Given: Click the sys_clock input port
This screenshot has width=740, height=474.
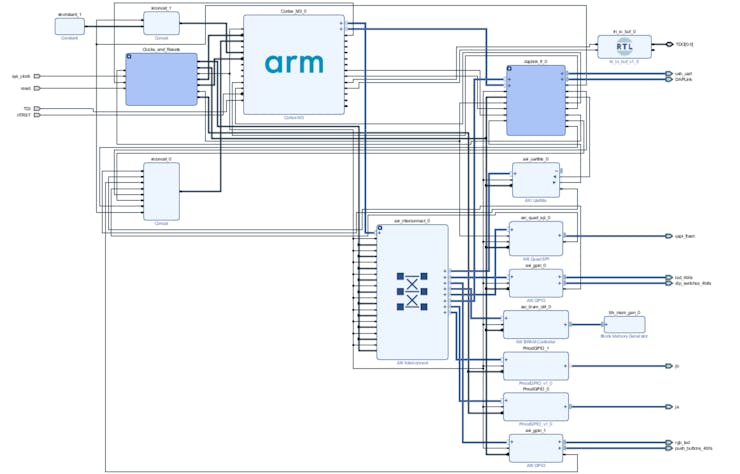Looking at the screenshot, I should (37, 76).
